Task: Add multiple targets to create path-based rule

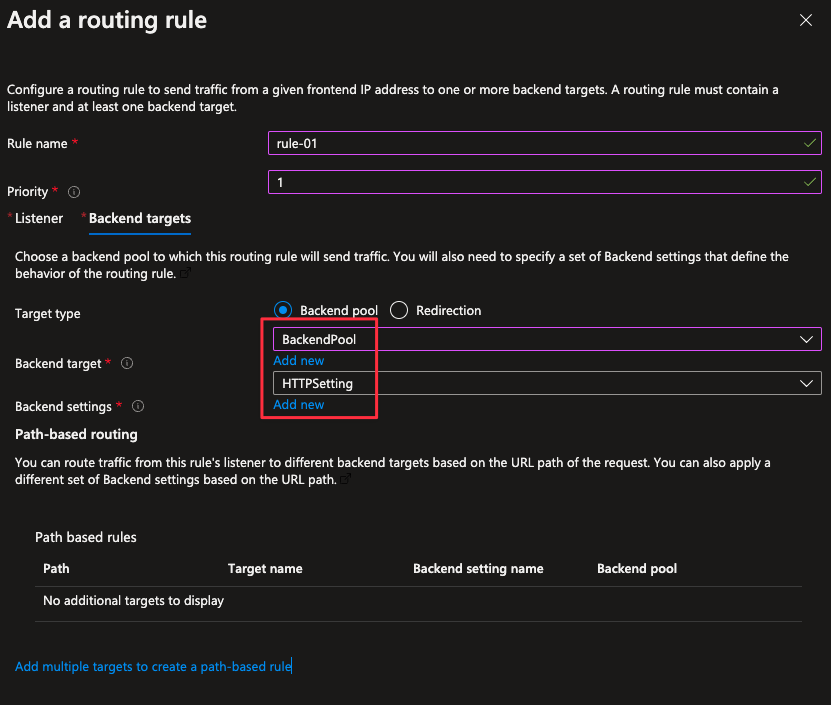Action: (x=153, y=666)
